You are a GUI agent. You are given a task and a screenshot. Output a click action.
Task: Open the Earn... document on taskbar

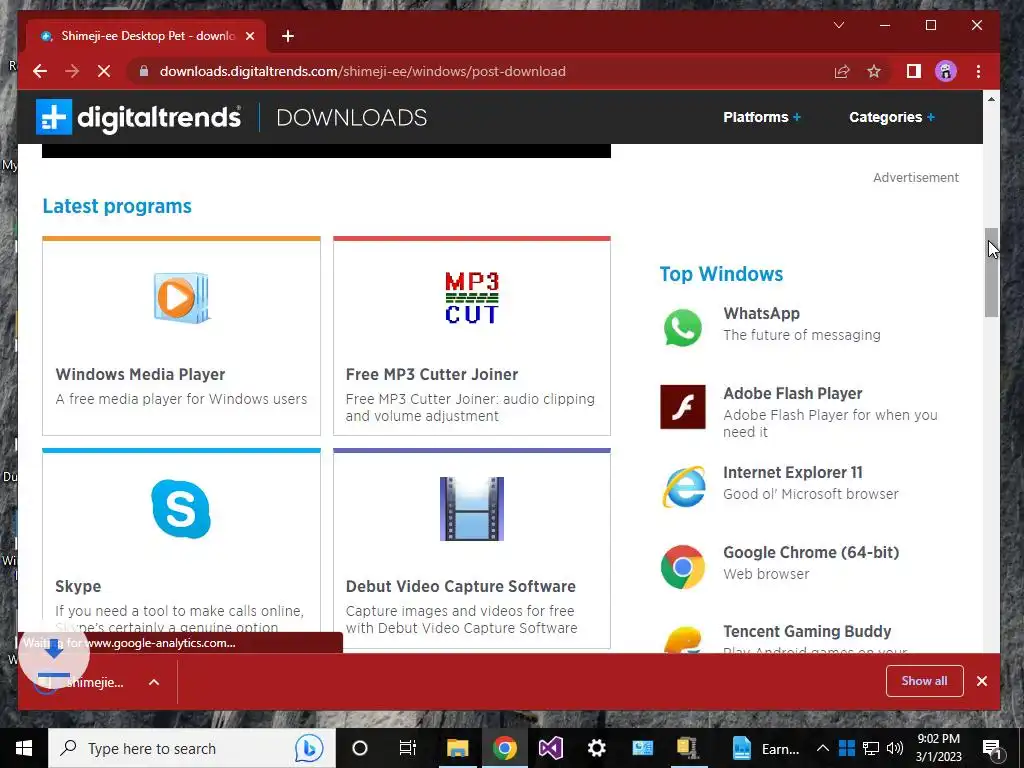[x=766, y=748]
